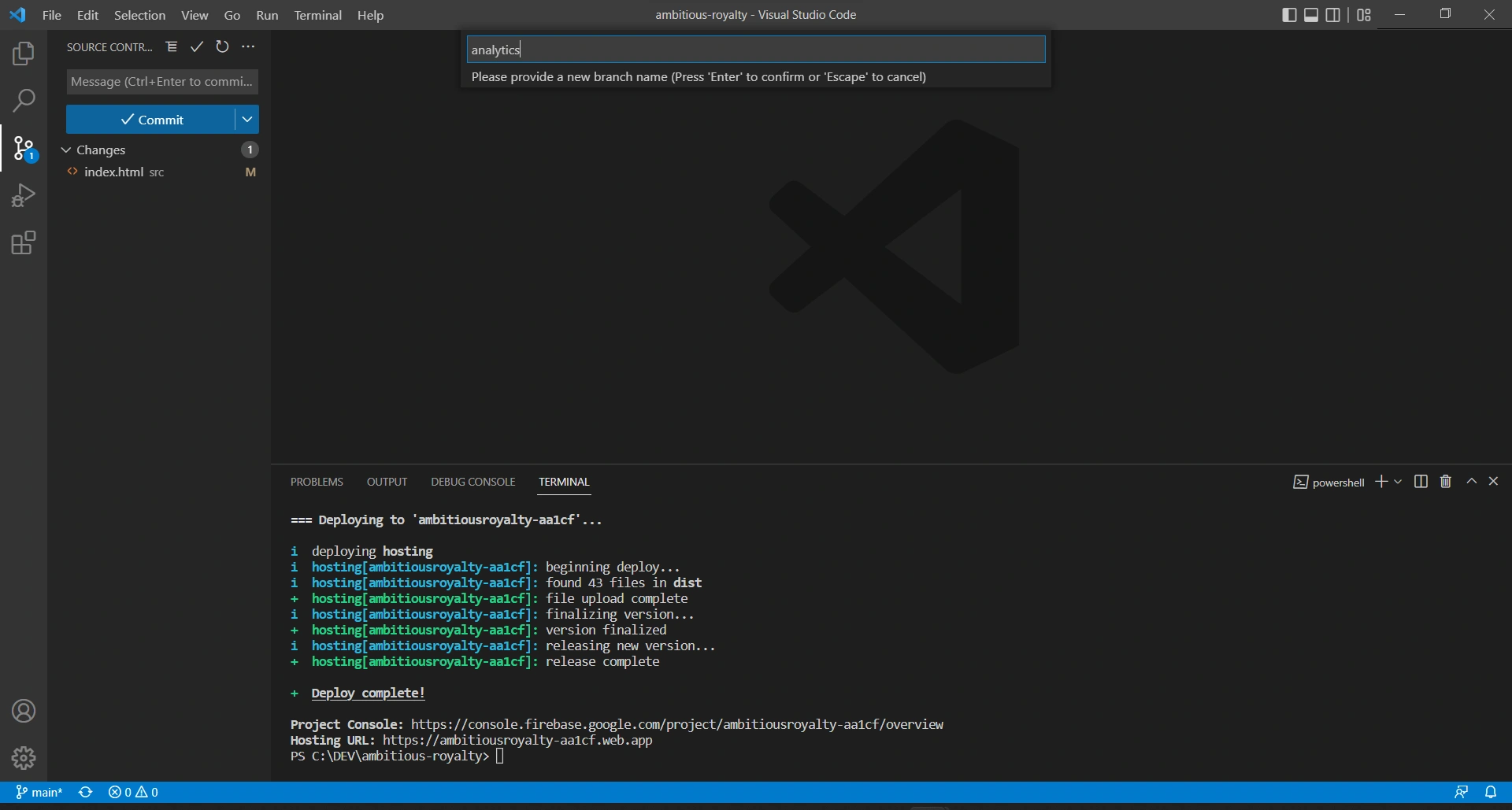The width and height of the screenshot is (1512, 810).
Task: Click the commit message input field
Action: pos(162,82)
